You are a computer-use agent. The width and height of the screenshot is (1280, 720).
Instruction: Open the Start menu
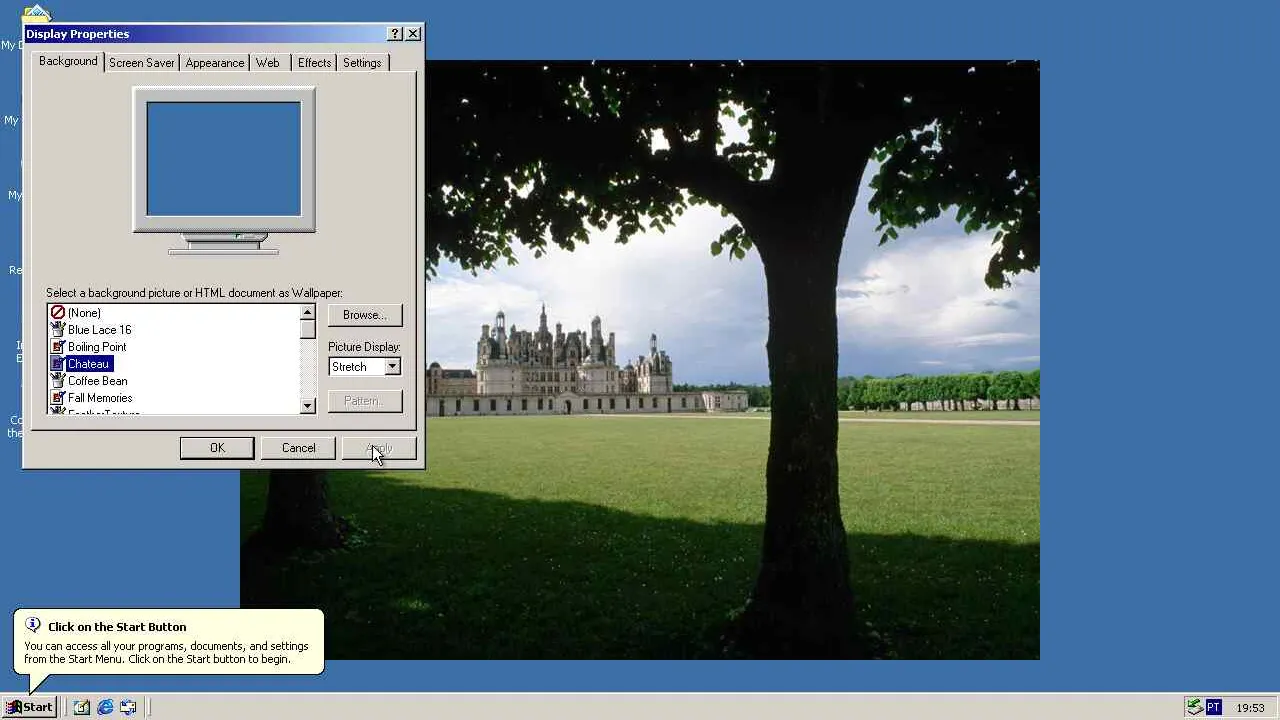pos(29,707)
